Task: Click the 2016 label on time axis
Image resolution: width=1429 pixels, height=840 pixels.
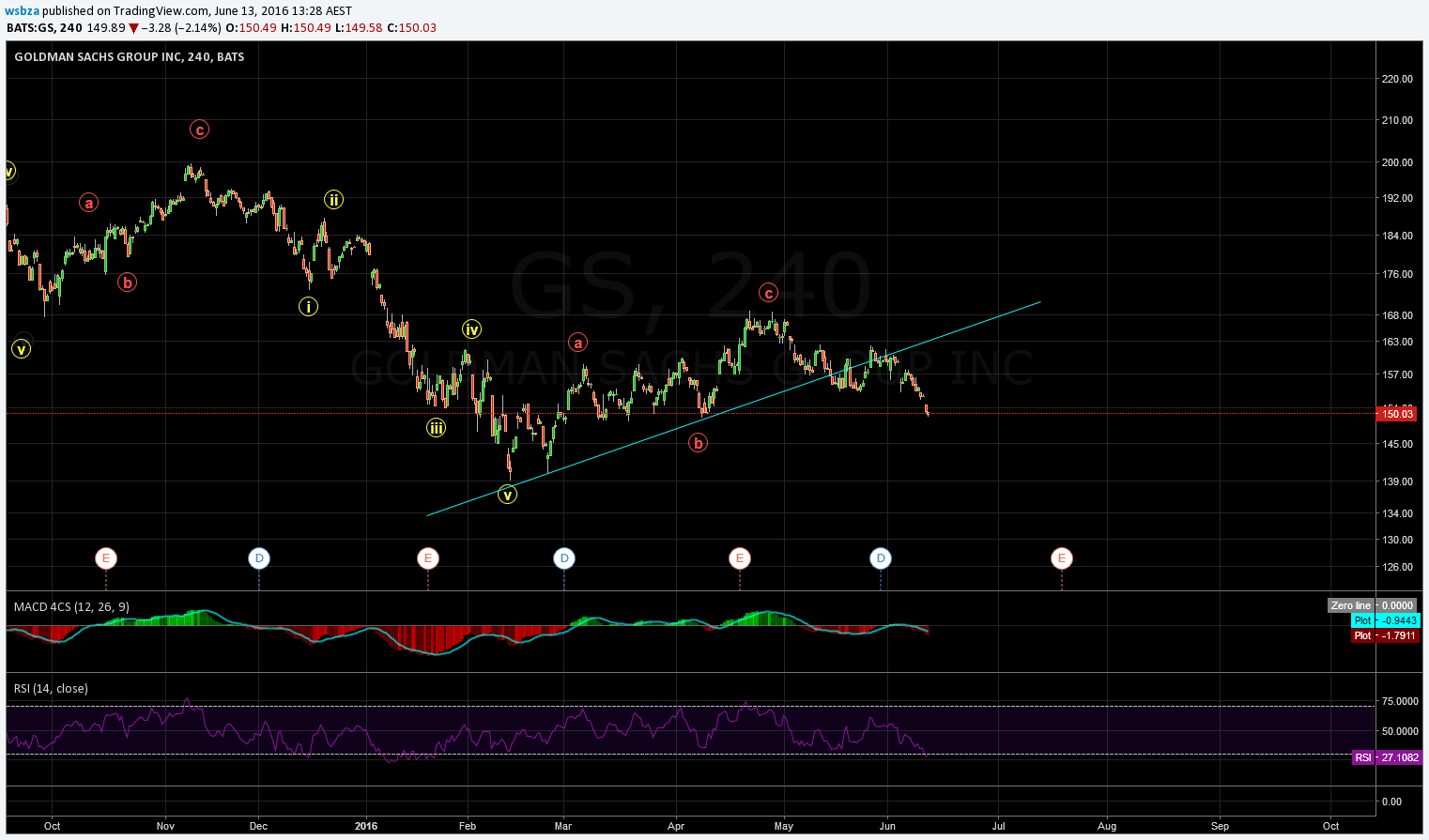Action: (x=366, y=826)
